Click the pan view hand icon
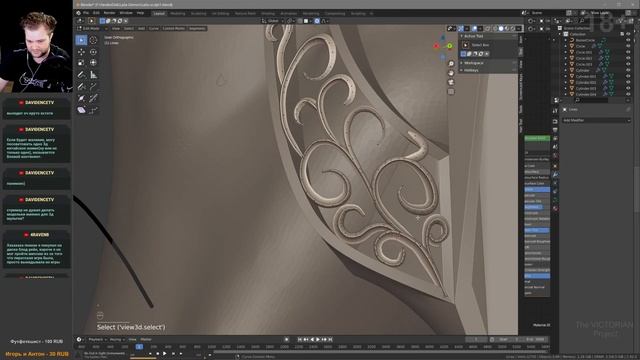The height and width of the screenshot is (360, 640). click(451, 73)
